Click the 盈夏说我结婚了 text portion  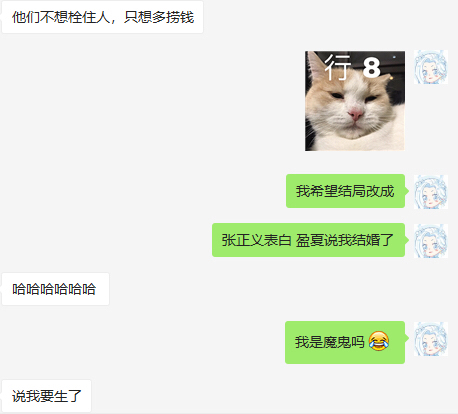tap(345, 240)
